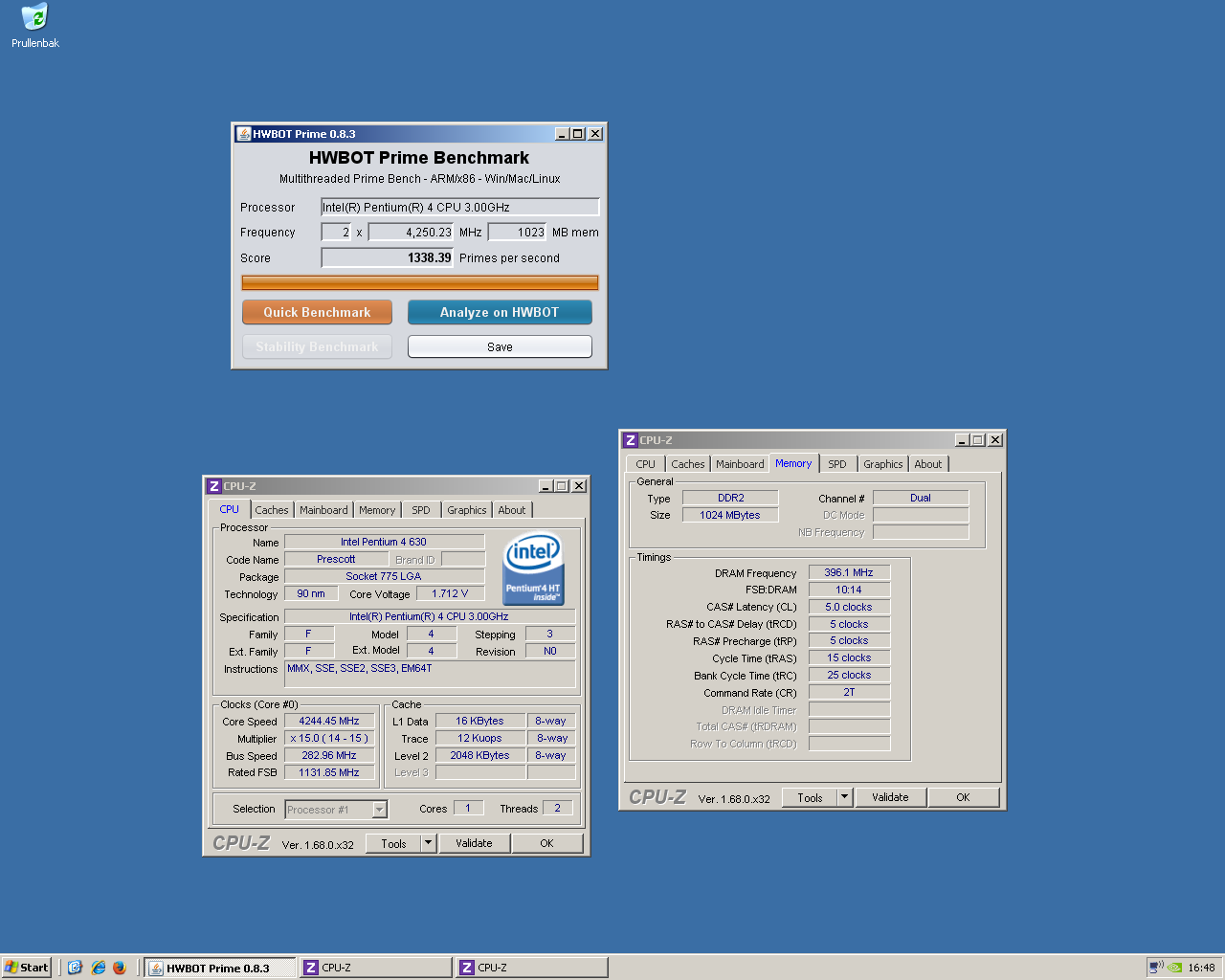Open SPD tab in left CPU-Z window
This screenshot has width=1225, height=980.
421,510
